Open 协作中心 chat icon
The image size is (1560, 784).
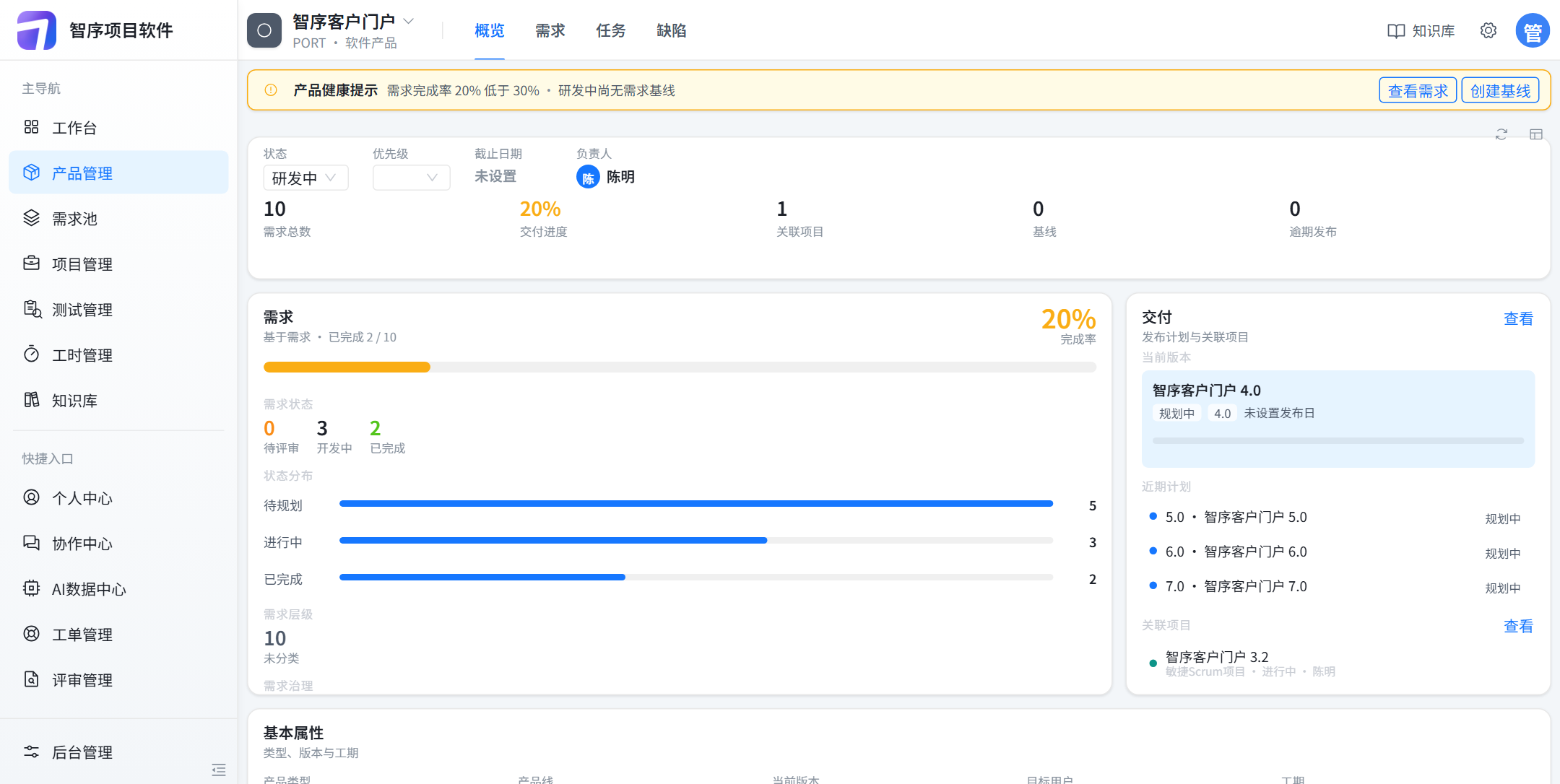click(x=31, y=543)
